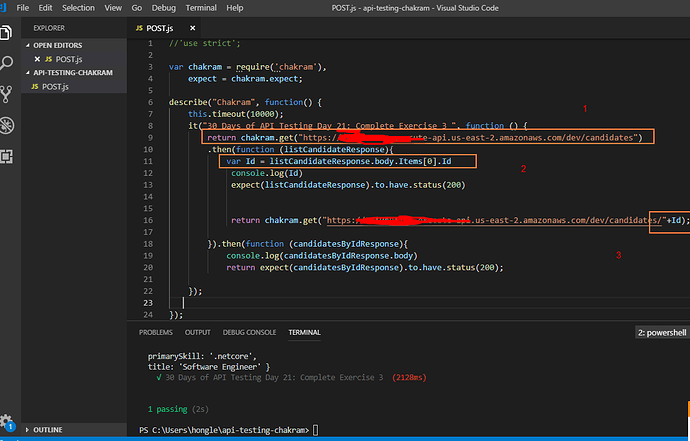Image resolution: width=690 pixels, height=441 pixels.
Task: Open the Selection menu
Action: (x=78, y=7)
